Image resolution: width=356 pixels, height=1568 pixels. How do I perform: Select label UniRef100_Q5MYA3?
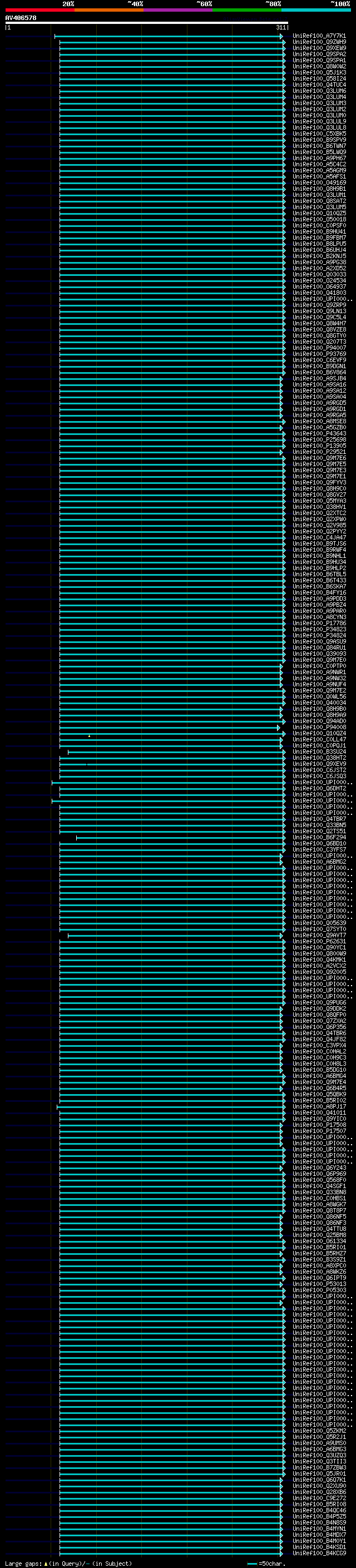319,501
